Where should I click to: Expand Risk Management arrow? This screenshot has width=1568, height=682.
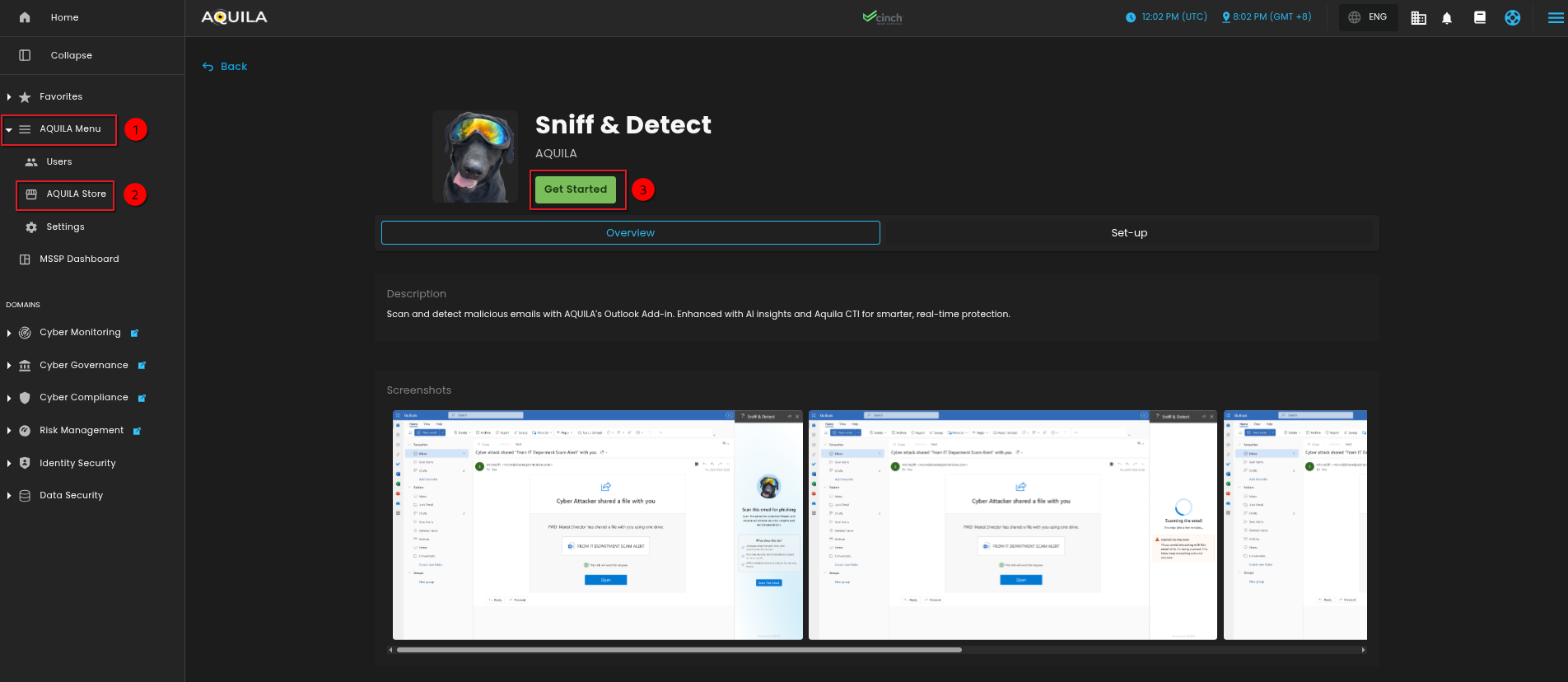tap(8, 431)
